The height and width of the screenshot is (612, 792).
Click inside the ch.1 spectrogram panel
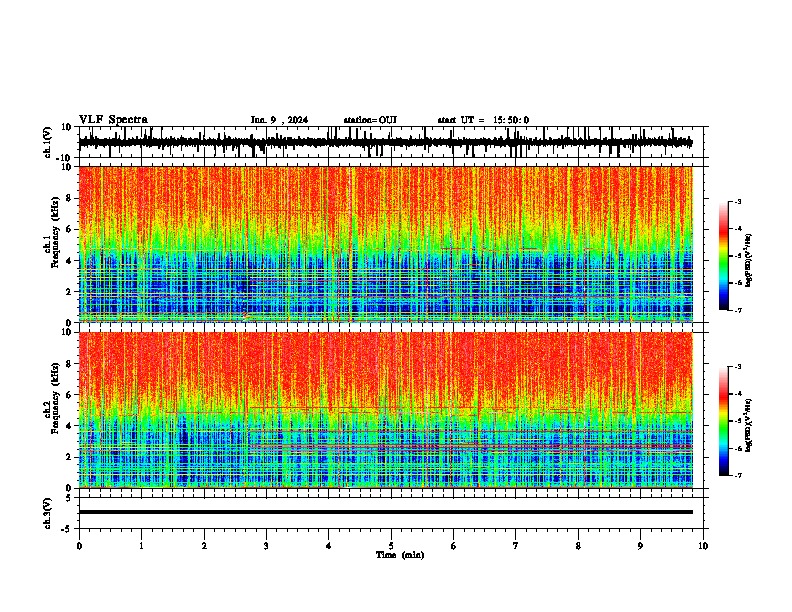[386, 244]
